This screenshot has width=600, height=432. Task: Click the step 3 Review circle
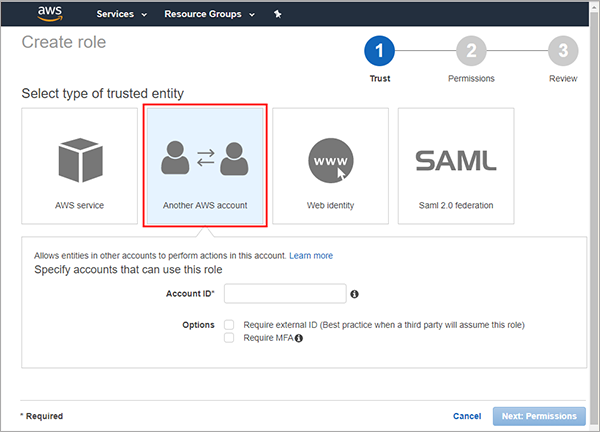[563, 51]
